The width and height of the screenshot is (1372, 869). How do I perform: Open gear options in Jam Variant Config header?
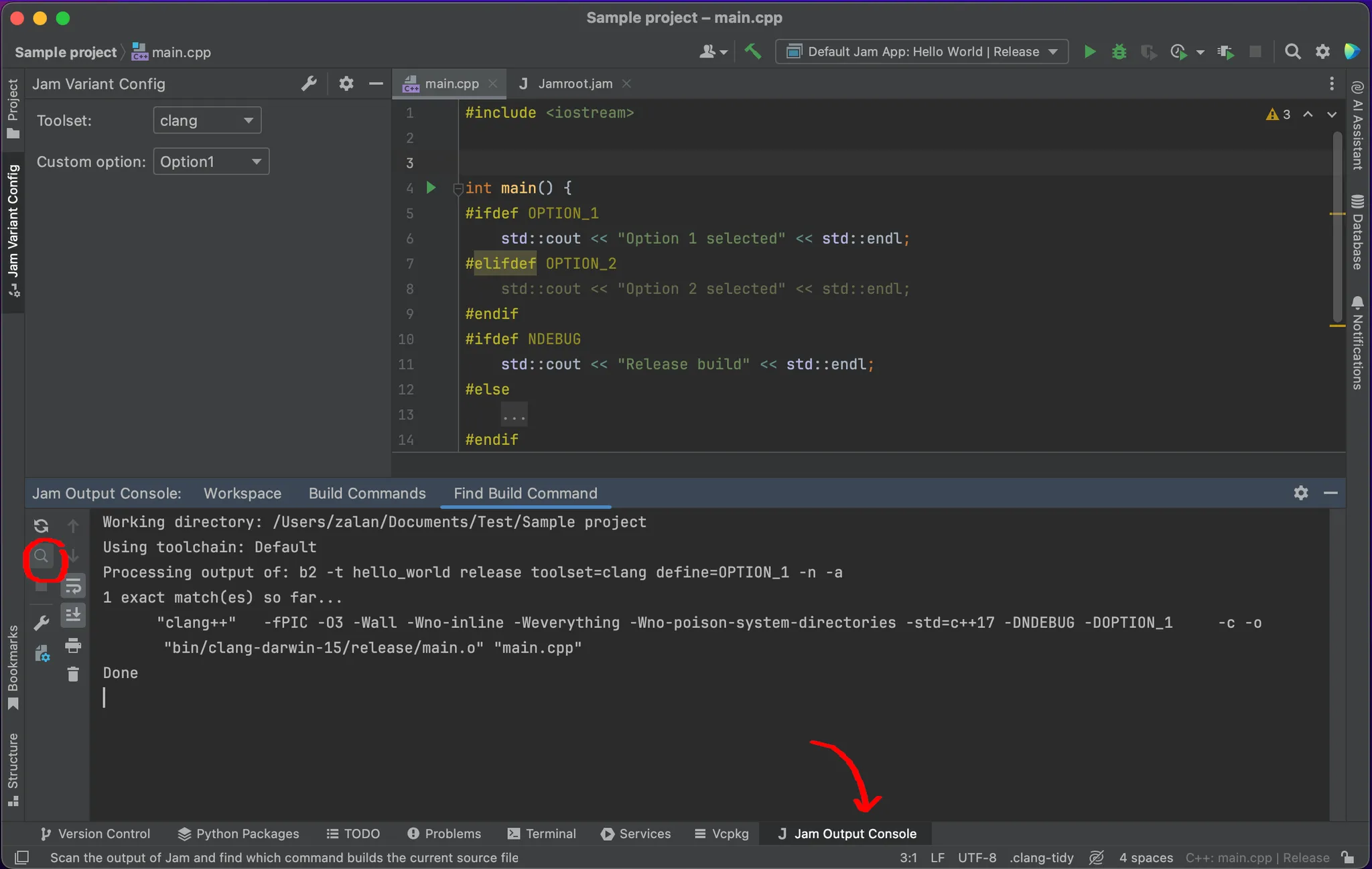coord(346,84)
